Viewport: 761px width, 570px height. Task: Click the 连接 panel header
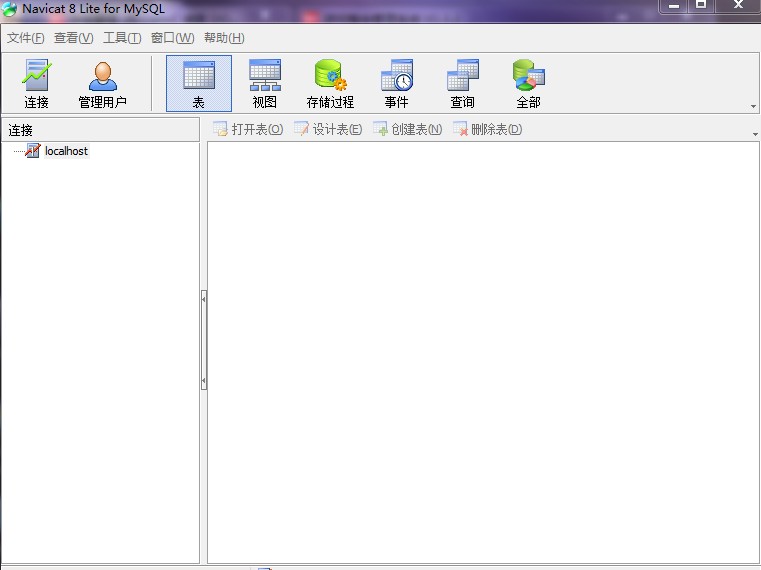click(x=100, y=130)
